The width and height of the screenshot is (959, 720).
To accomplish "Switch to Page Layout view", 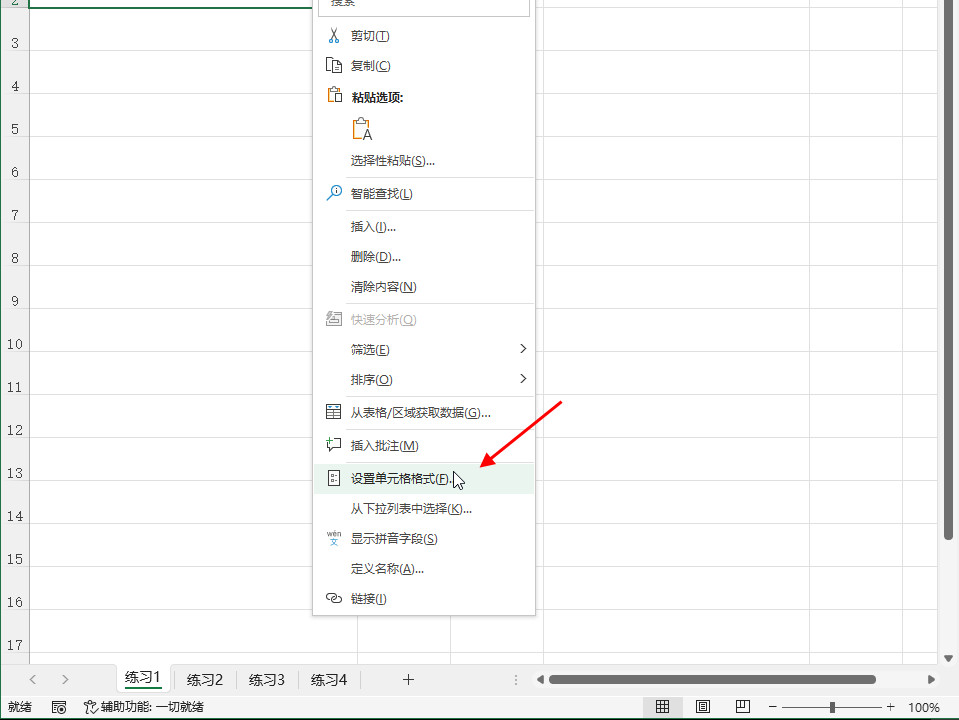I will point(703,707).
